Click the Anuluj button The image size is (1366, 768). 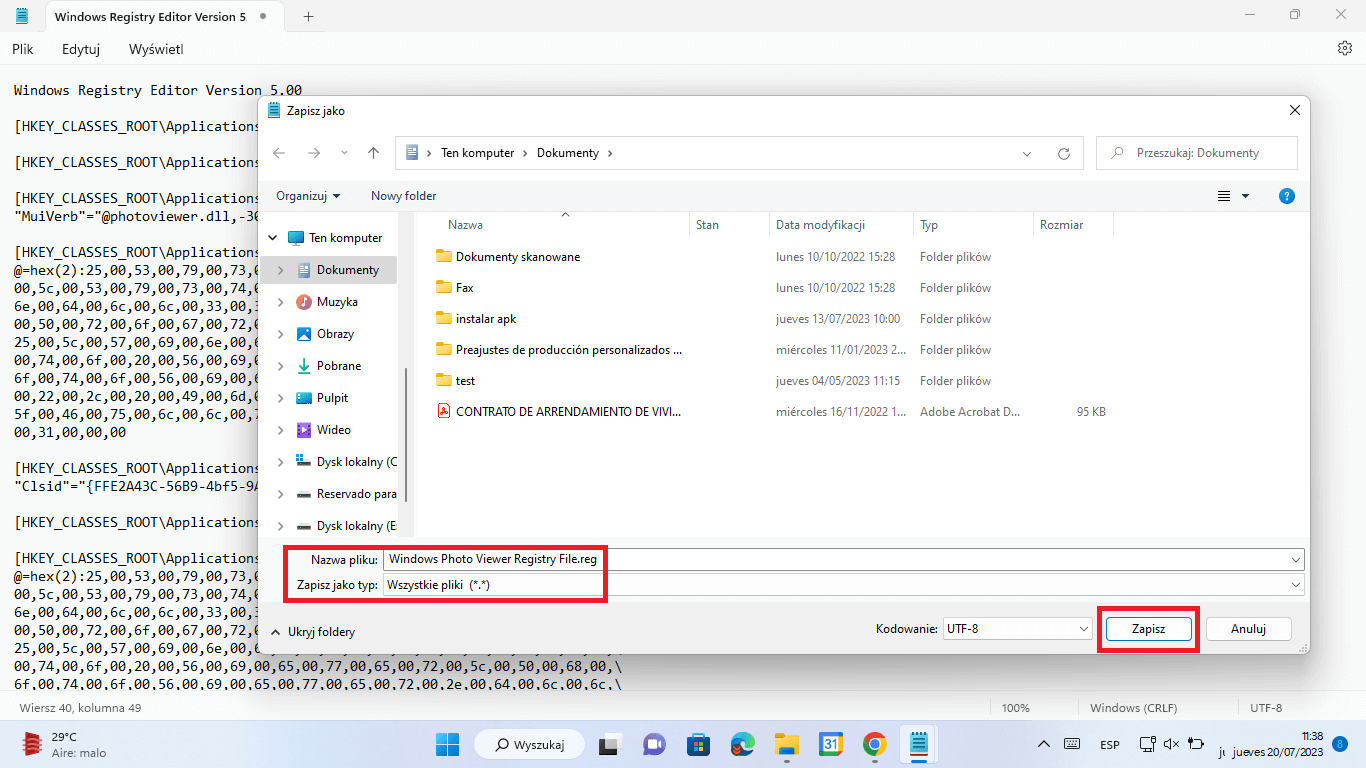pos(1248,629)
